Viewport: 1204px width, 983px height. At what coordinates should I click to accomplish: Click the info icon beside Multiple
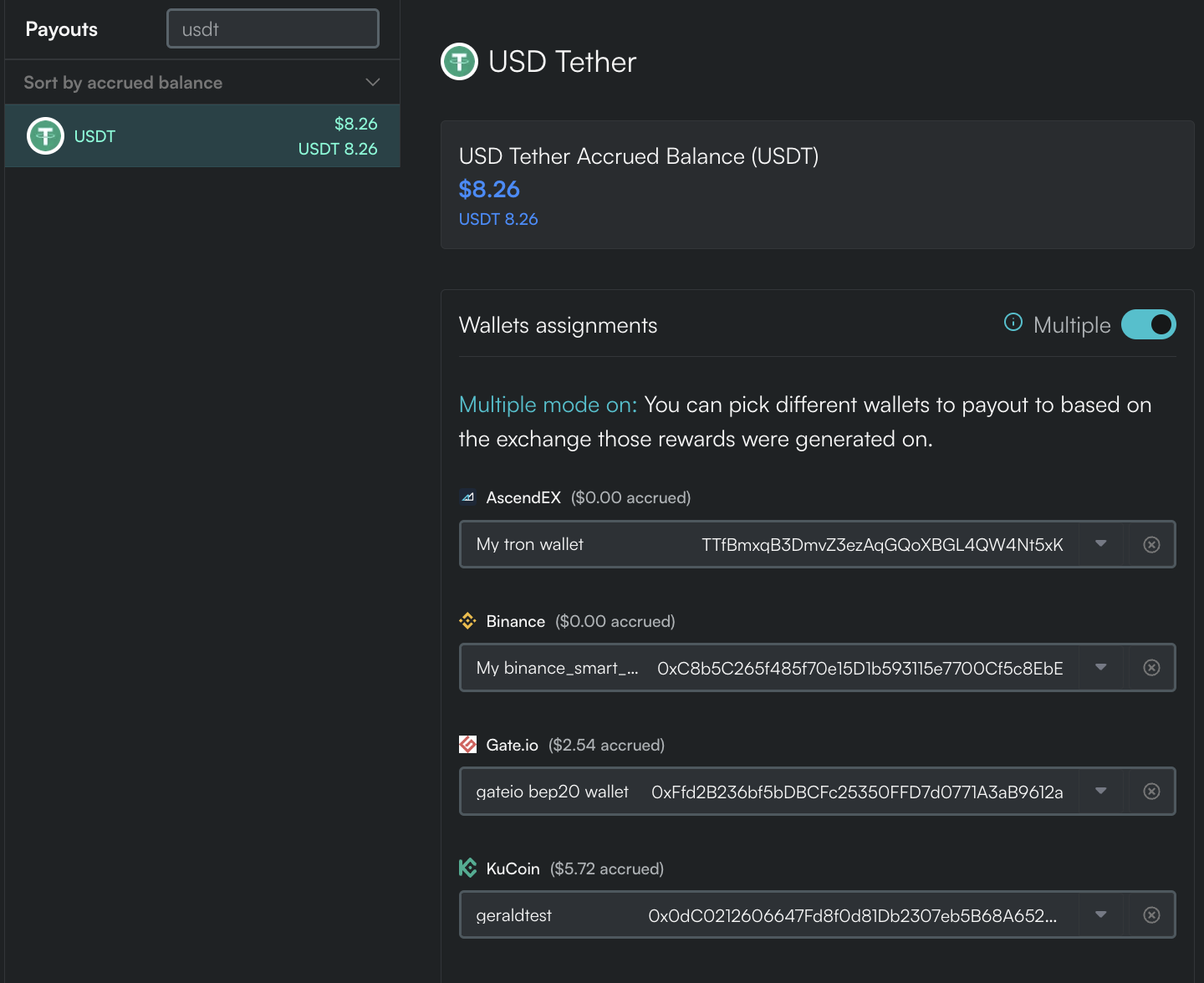tap(1013, 323)
